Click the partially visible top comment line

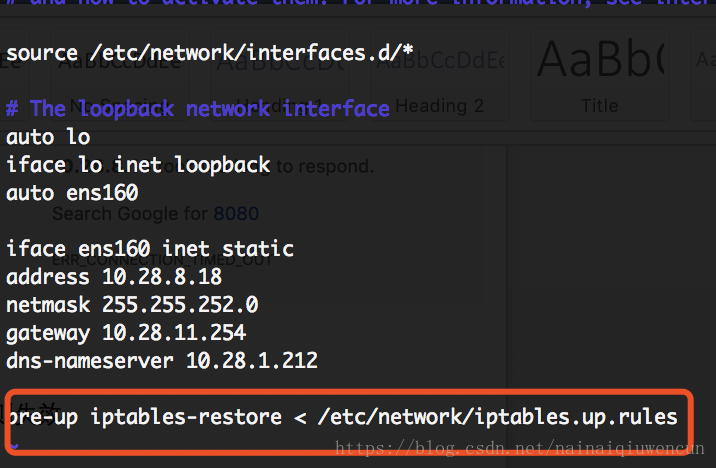click(x=358, y=5)
